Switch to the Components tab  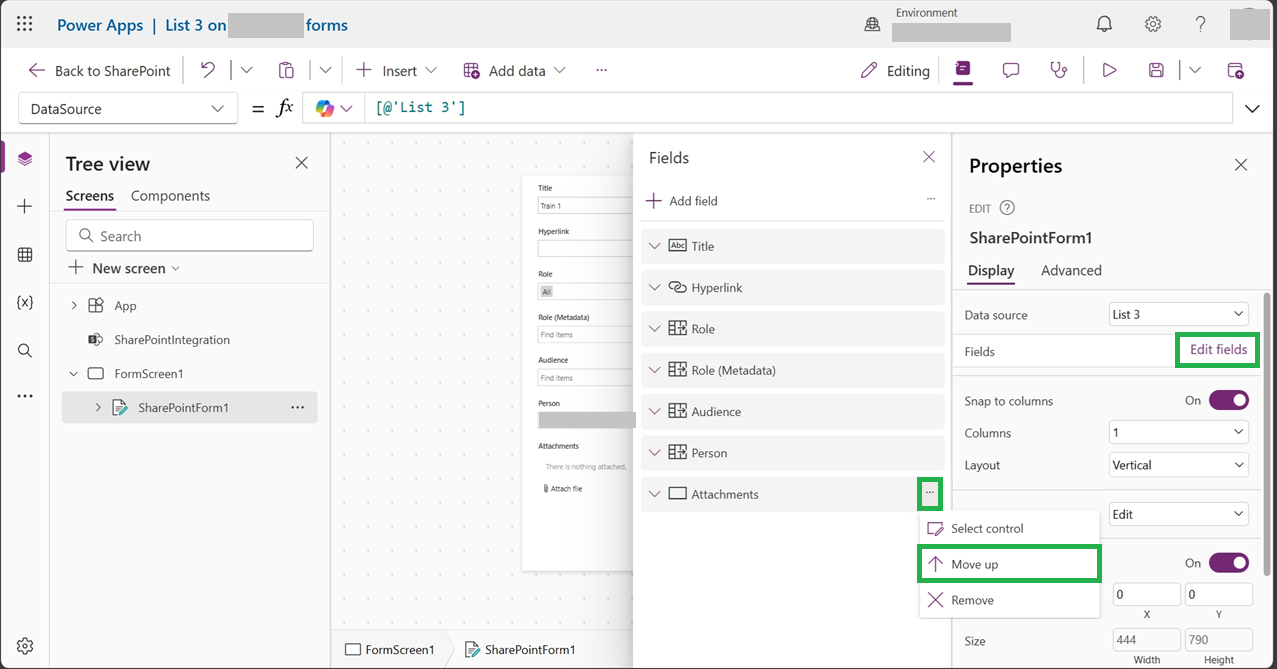pos(170,196)
